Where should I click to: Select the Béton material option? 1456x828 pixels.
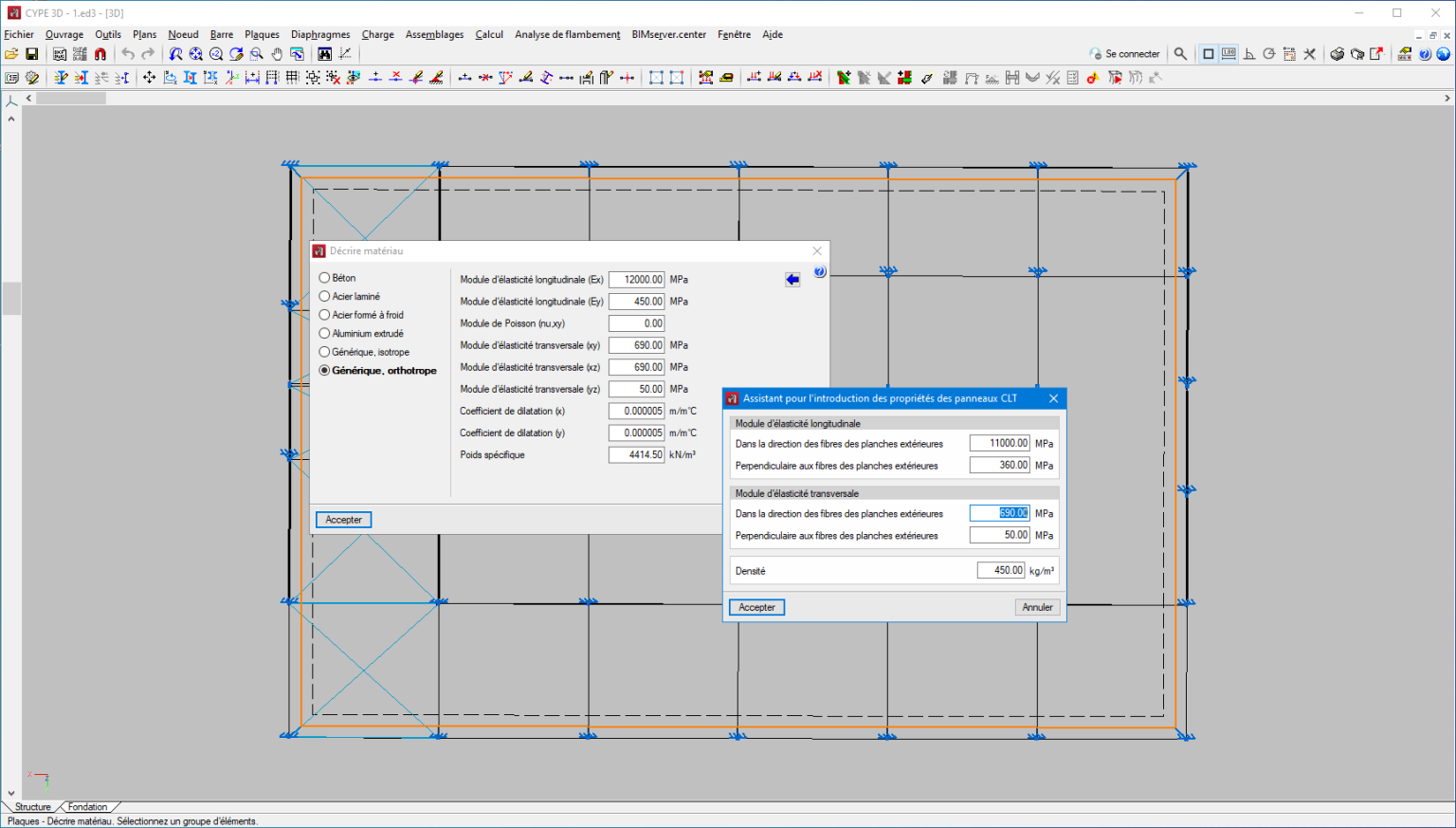click(325, 278)
